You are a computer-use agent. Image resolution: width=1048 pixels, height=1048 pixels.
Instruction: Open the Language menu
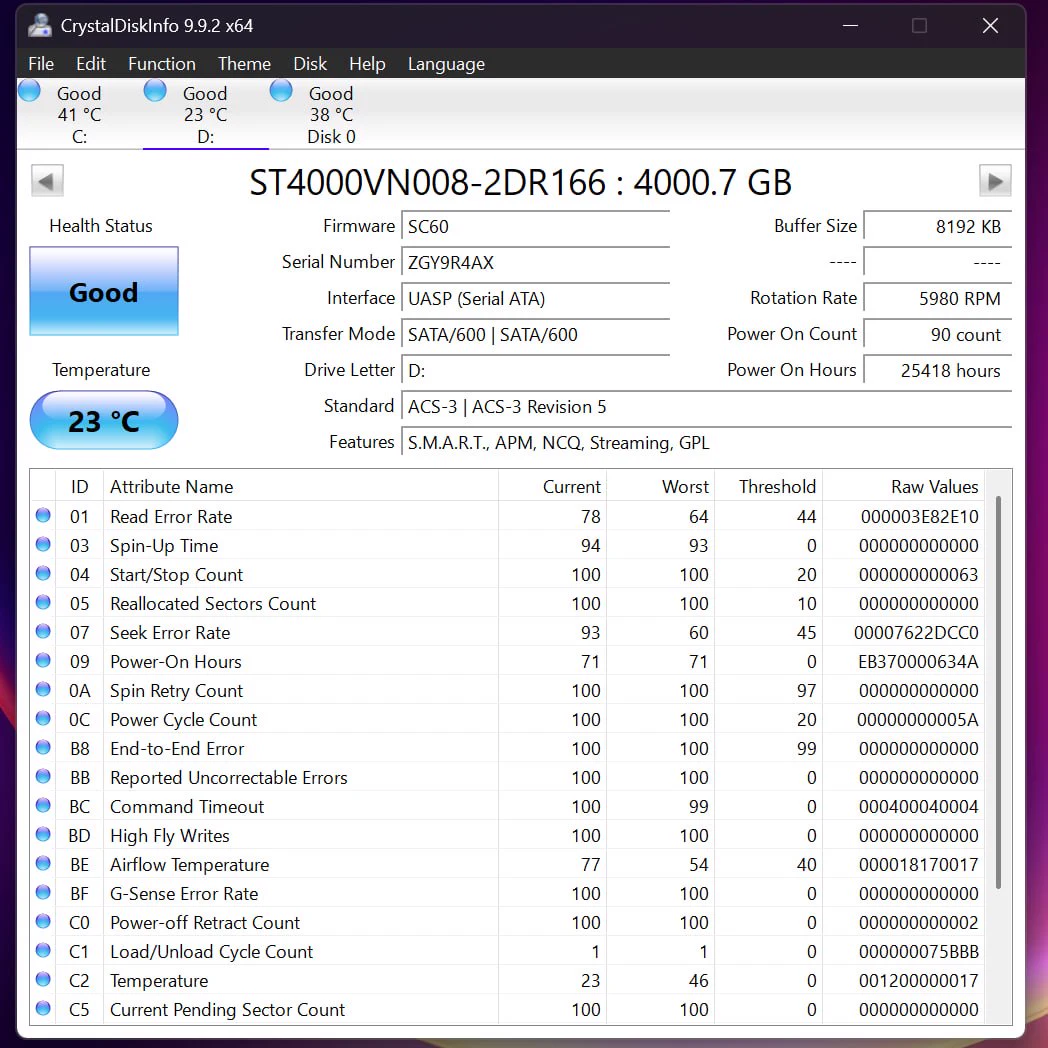(446, 63)
